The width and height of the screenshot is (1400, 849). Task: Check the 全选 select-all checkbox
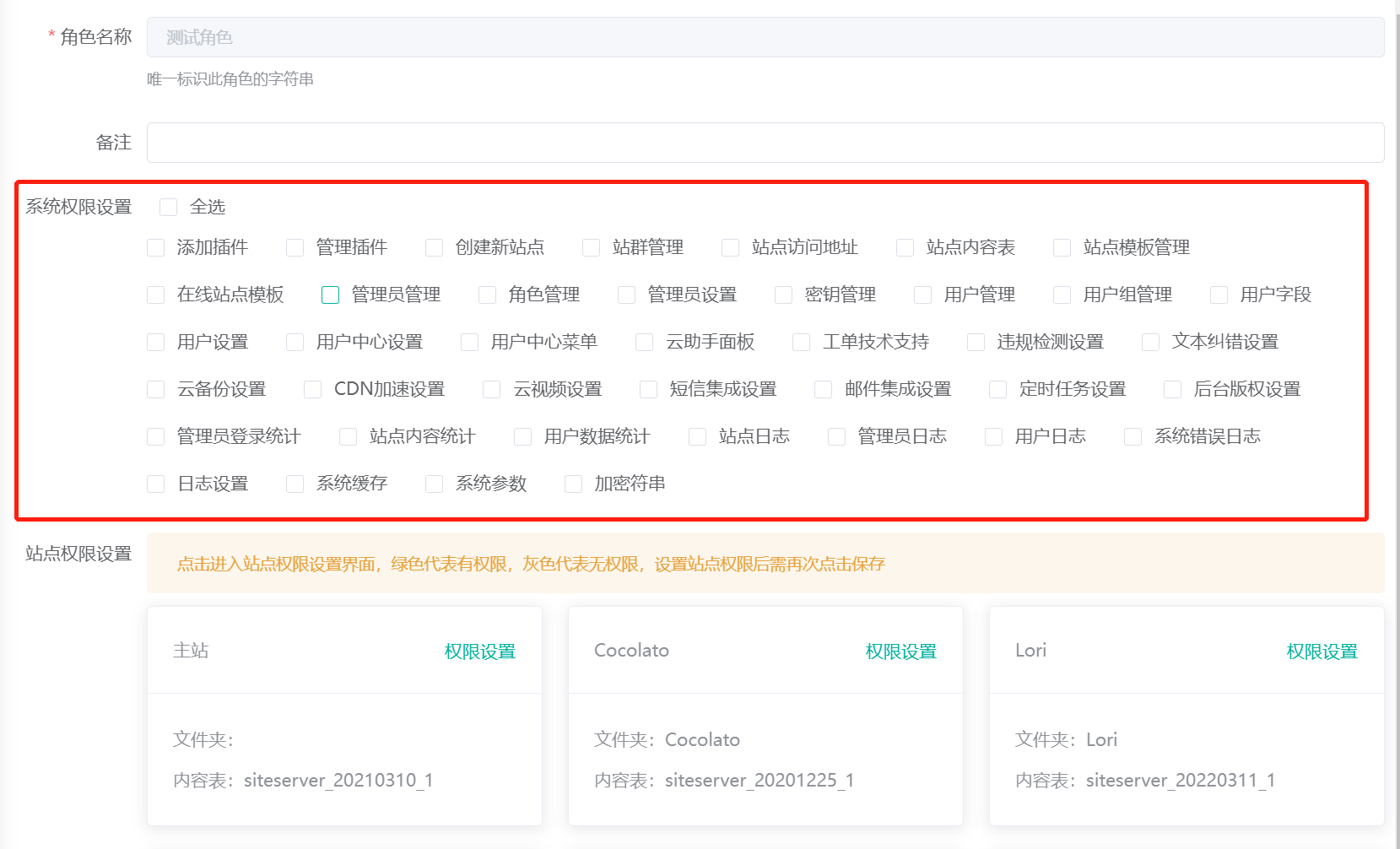point(169,207)
